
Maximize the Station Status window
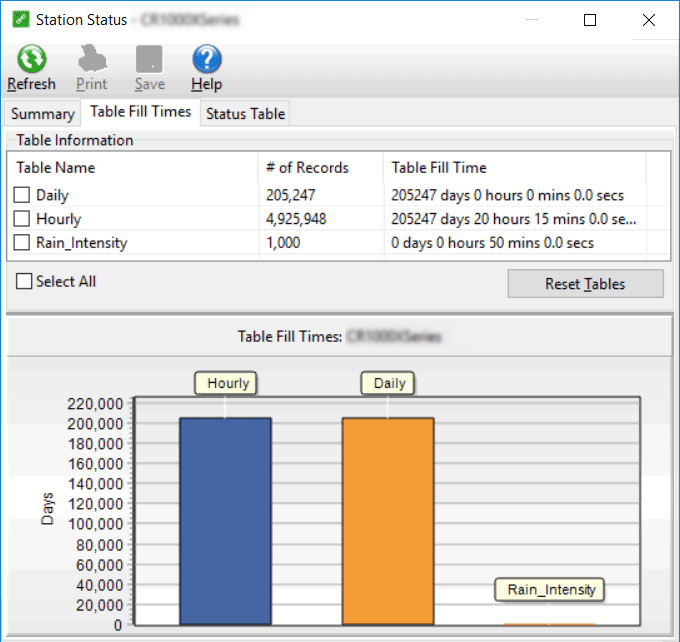tap(590, 20)
